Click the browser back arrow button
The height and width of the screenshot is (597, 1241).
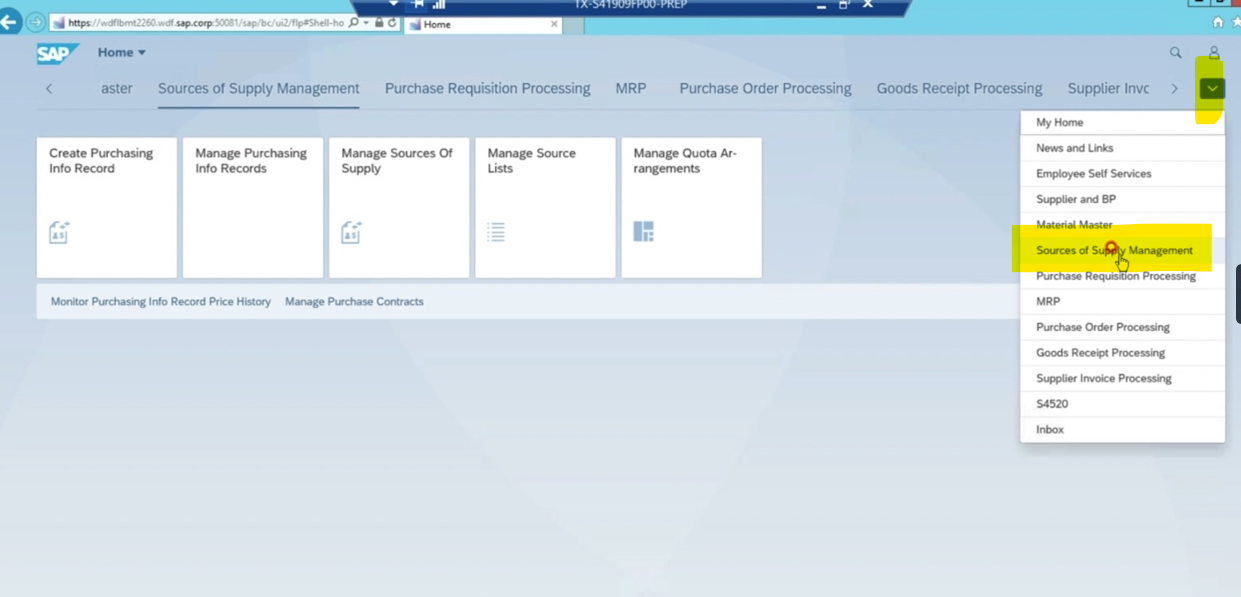9,22
